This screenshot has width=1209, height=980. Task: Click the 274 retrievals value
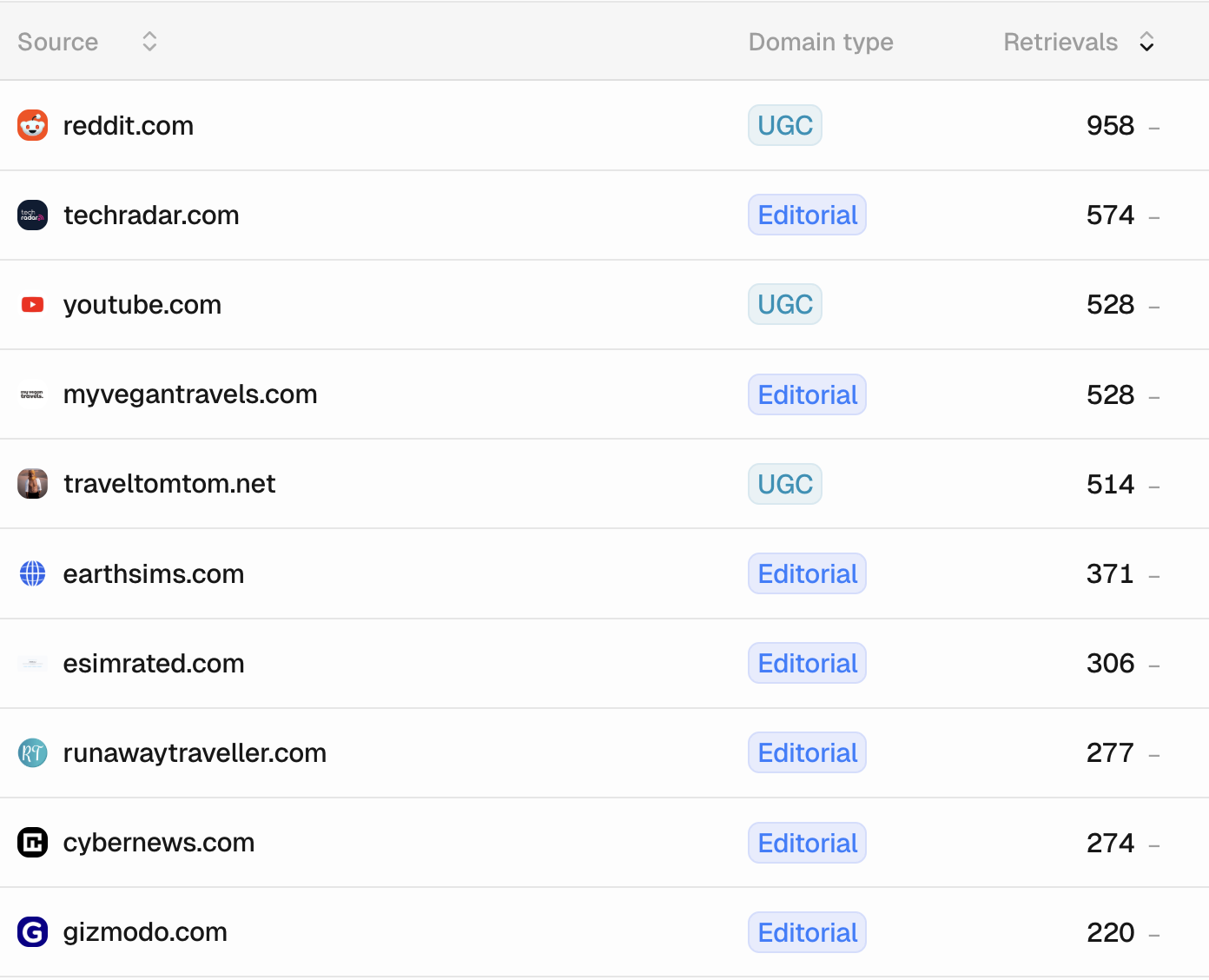point(1110,843)
